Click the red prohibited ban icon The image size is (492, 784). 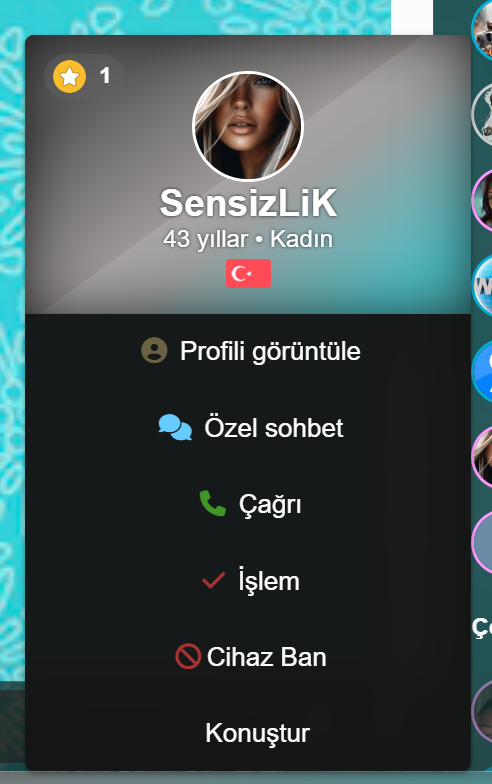188,656
